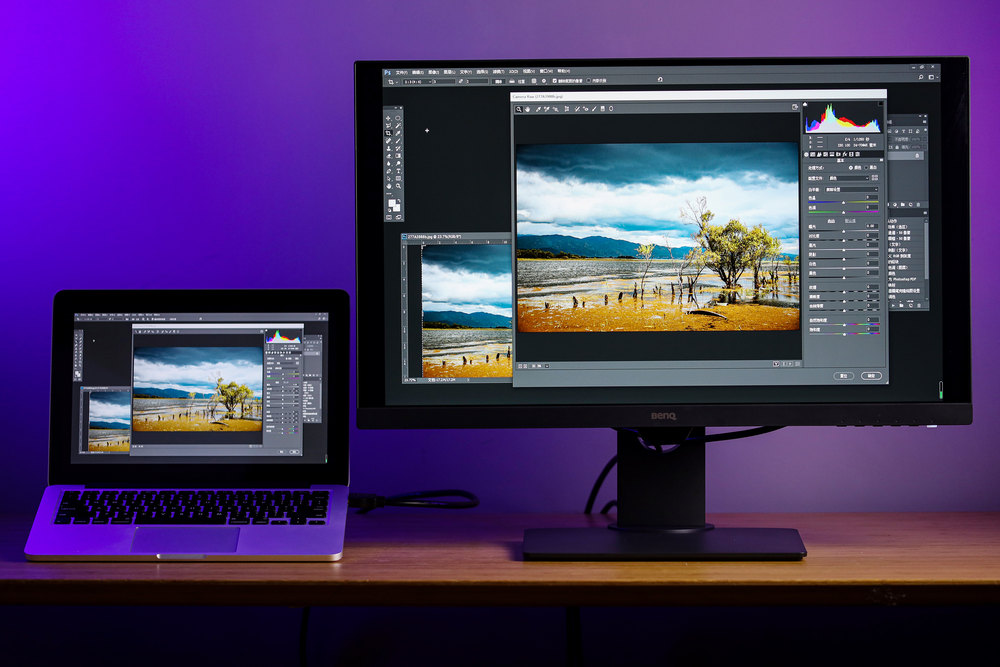Open the Camera Raw Profile dropdown
This screenshot has height=667, width=1000.
849,179
